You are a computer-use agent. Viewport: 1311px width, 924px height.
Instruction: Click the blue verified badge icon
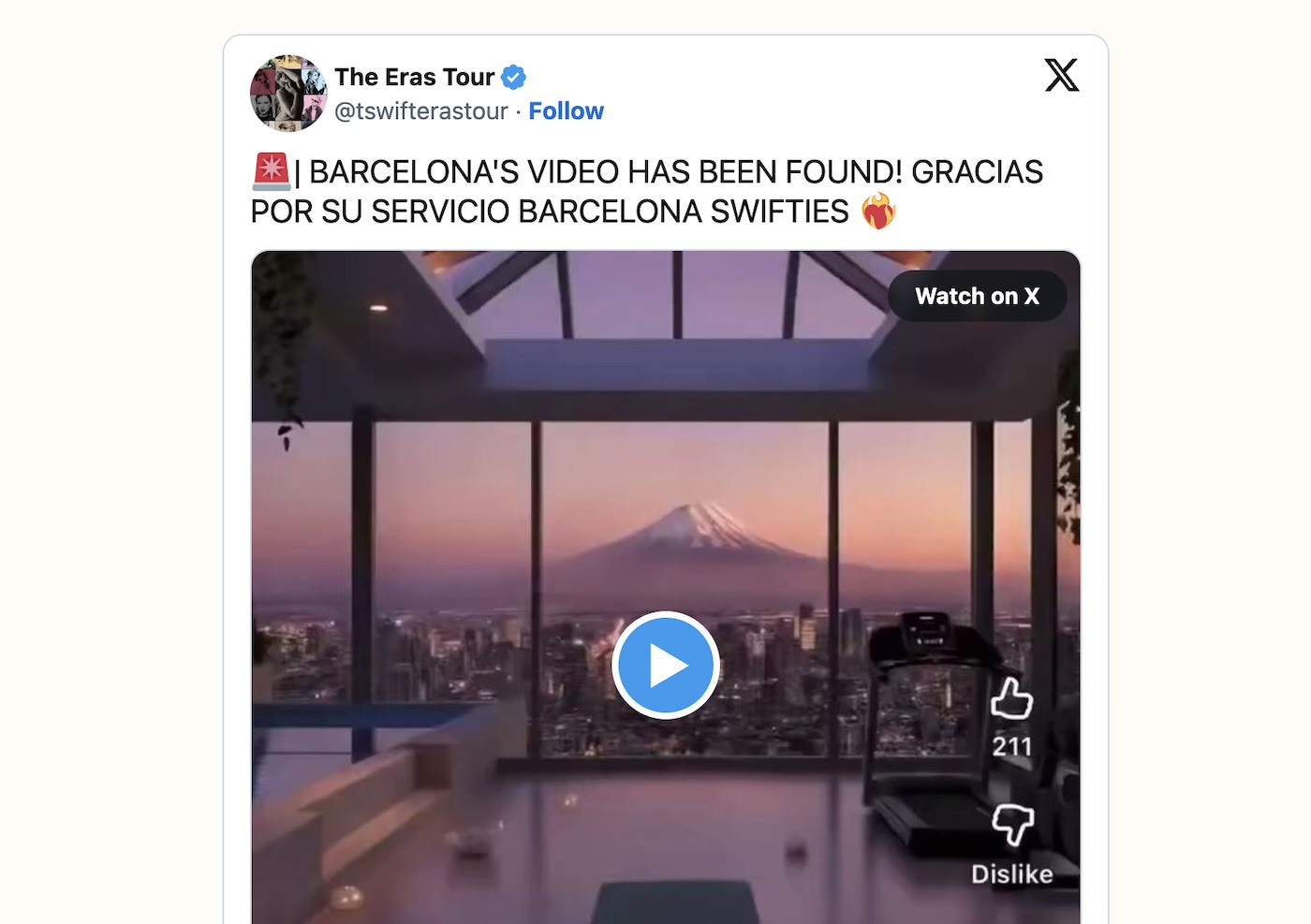click(513, 77)
